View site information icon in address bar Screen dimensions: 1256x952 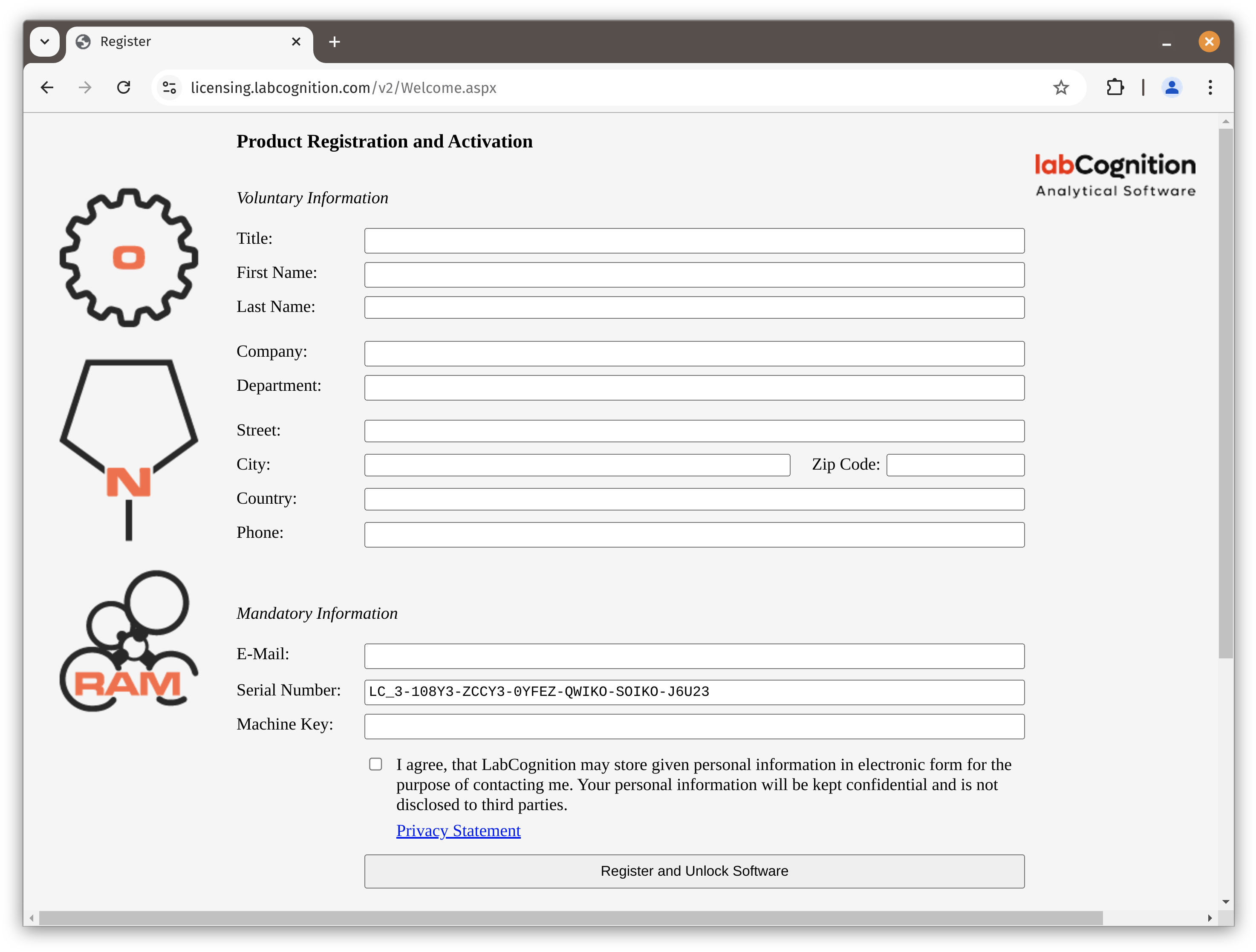(x=169, y=87)
